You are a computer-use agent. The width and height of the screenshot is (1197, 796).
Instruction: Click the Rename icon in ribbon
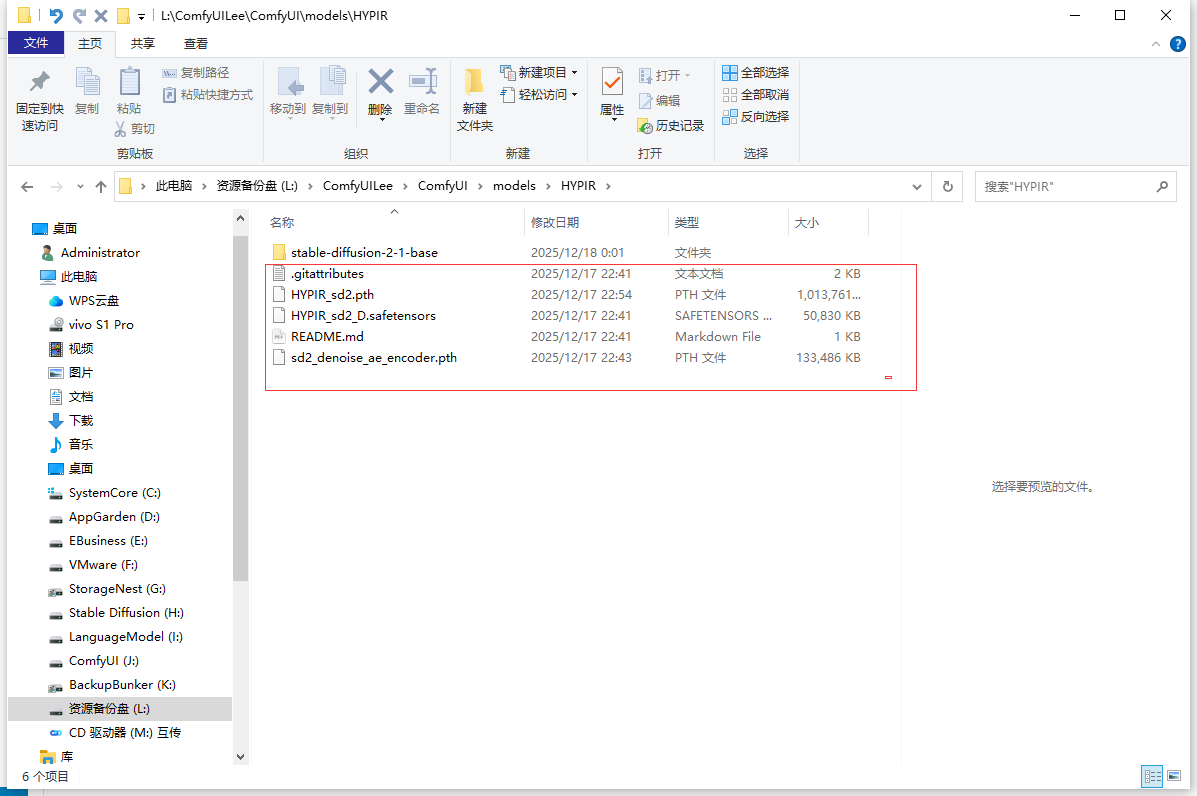(x=422, y=83)
